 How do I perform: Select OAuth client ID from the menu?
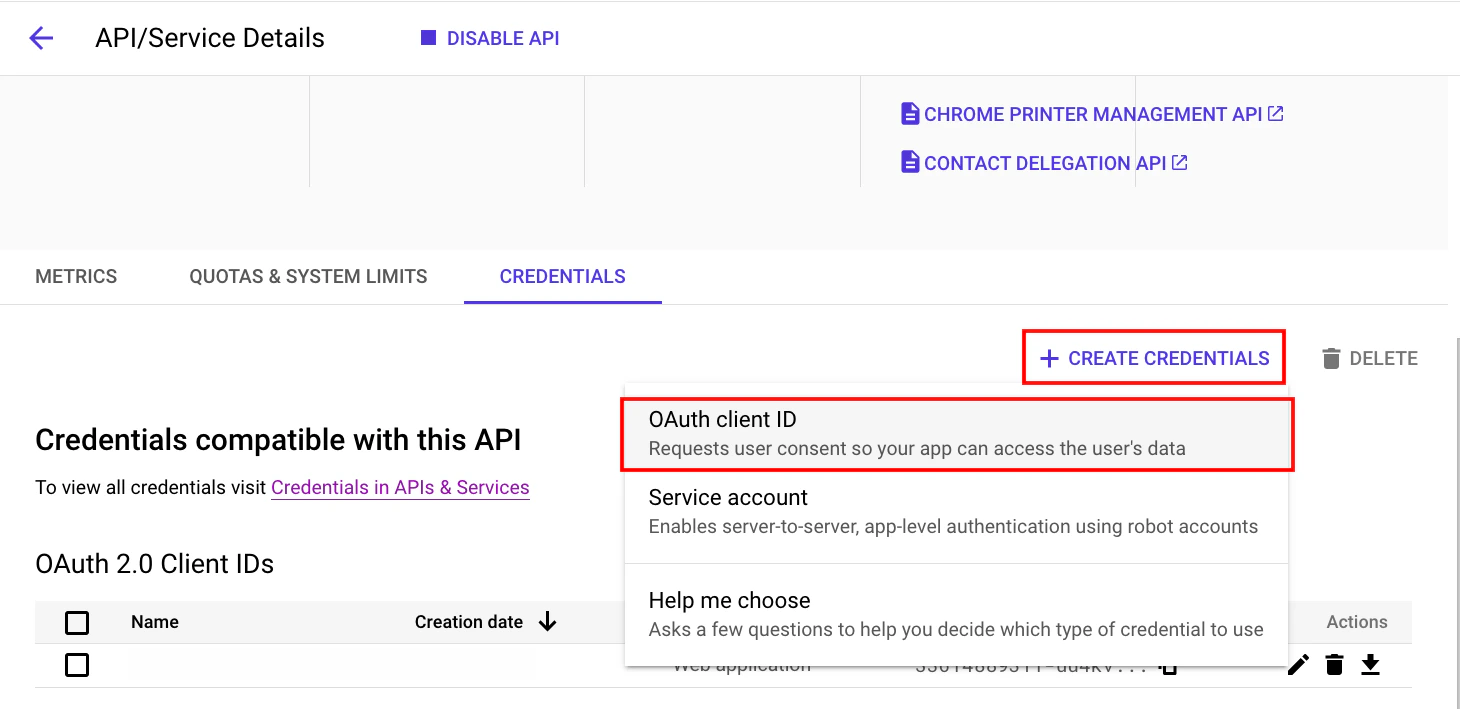pos(956,432)
